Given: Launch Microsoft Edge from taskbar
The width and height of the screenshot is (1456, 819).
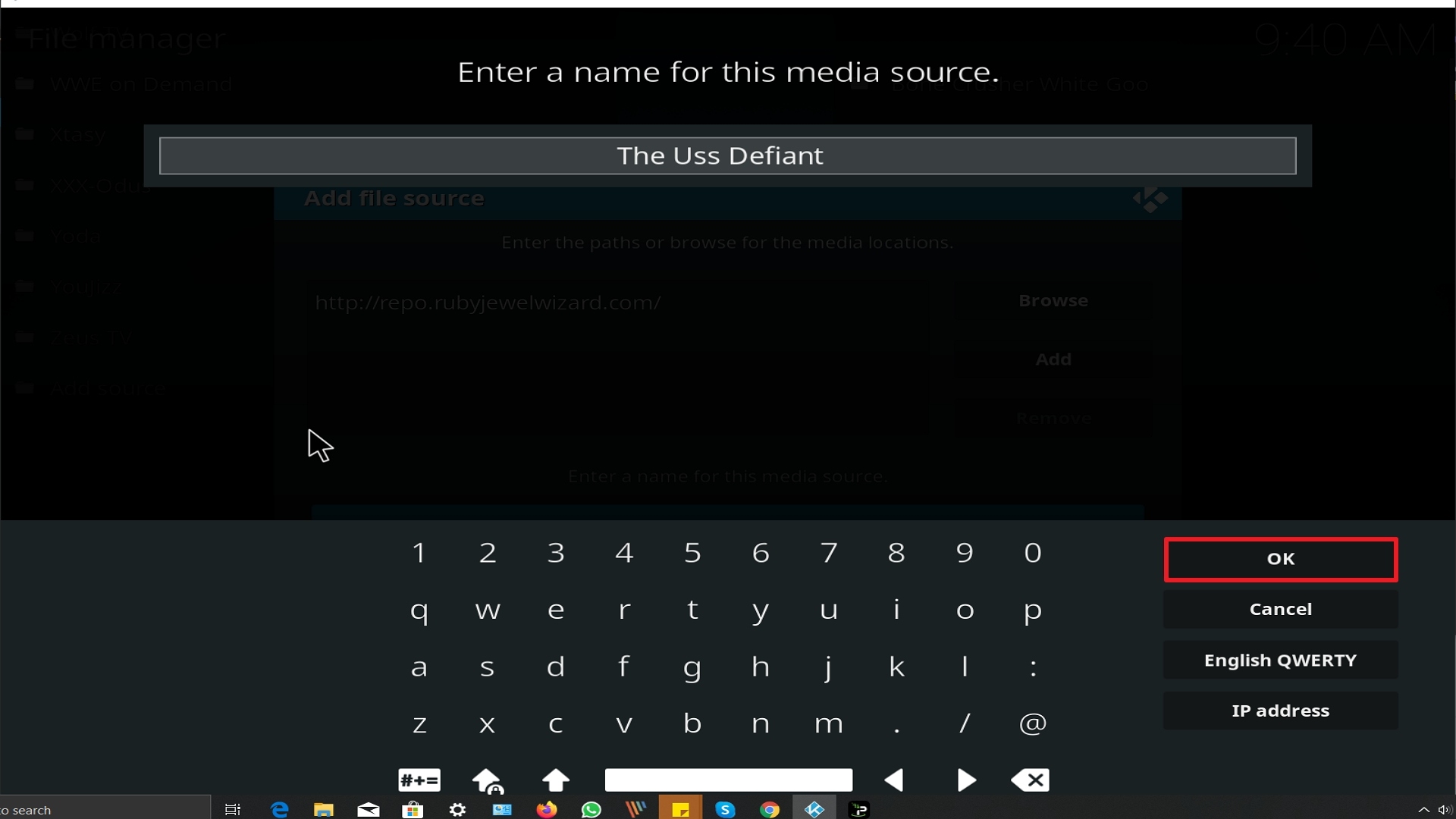Looking at the screenshot, I should 280,809.
